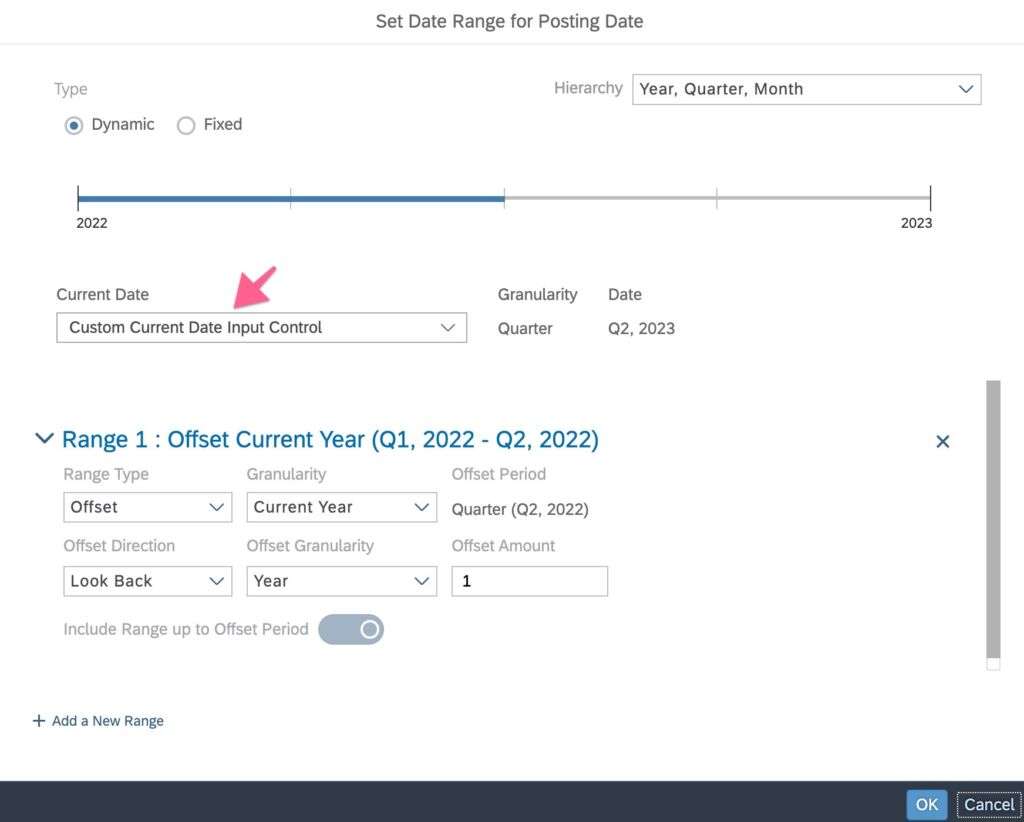The width and height of the screenshot is (1024, 822).
Task: Click the plus icon to add a range
Action: pyautogui.click(x=39, y=721)
